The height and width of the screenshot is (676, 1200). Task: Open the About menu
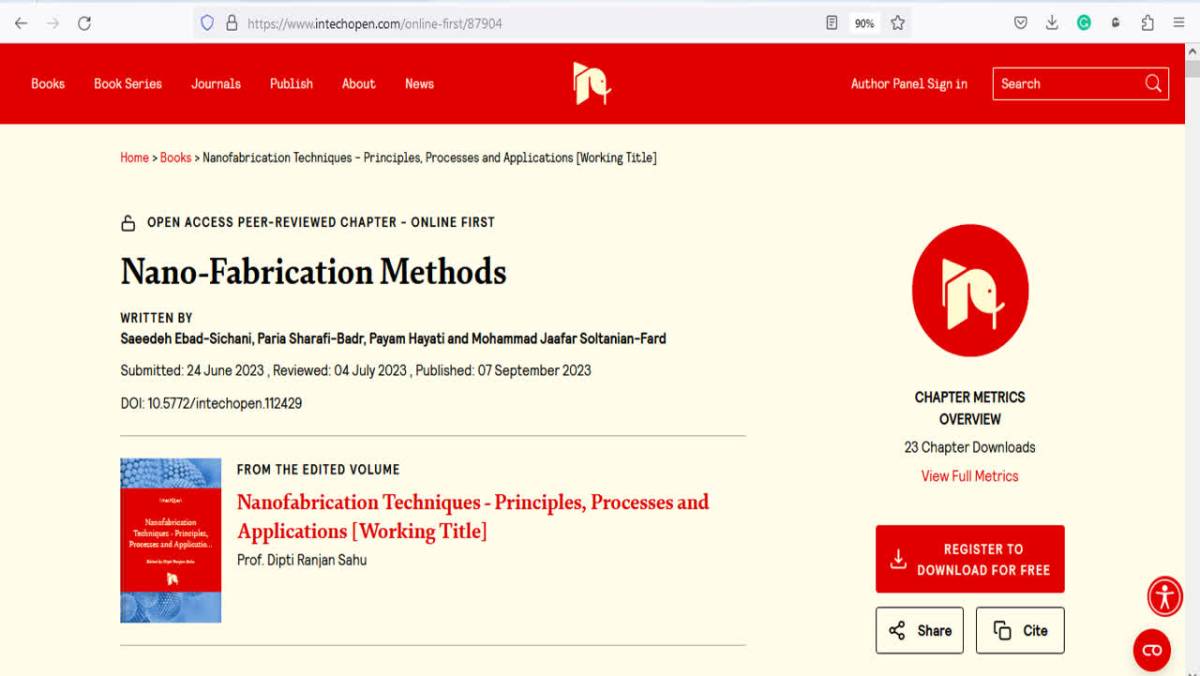point(359,84)
